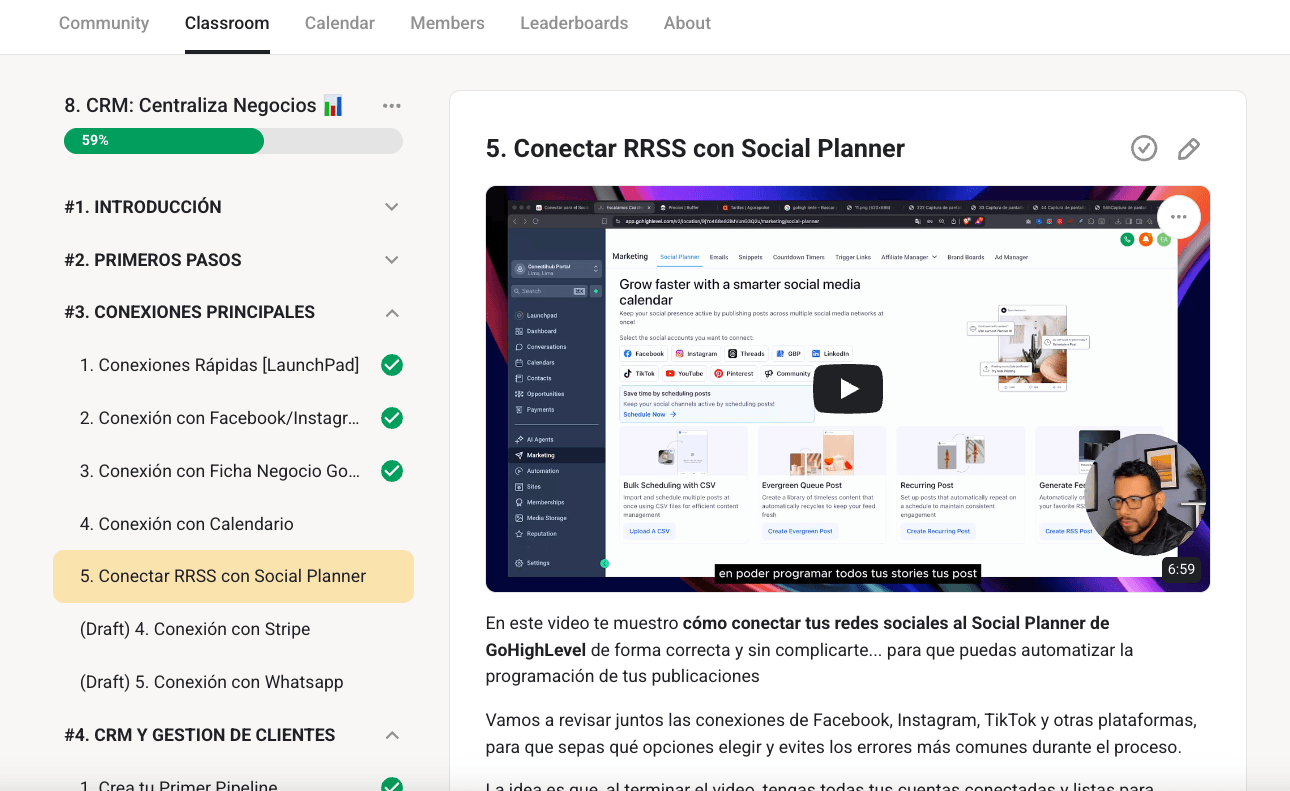Image resolution: width=1290 pixels, height=791 pixels.
Task: Click the #1. INTRODUCCIÓN section heading
Action: click(143, 207)
